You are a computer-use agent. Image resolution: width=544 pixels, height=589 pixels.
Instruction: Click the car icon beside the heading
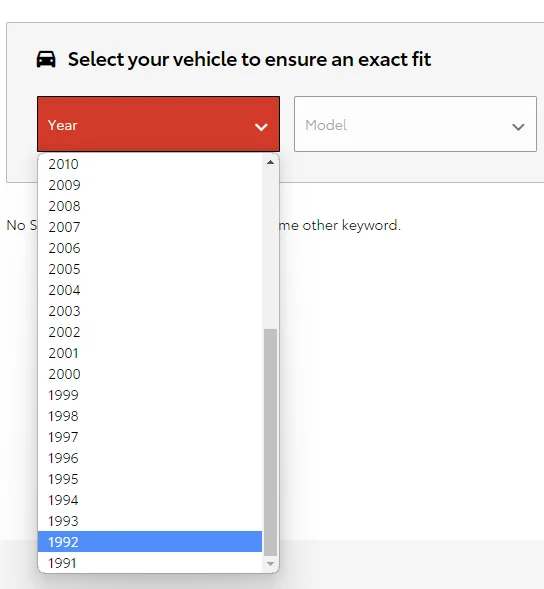point(46,59)
